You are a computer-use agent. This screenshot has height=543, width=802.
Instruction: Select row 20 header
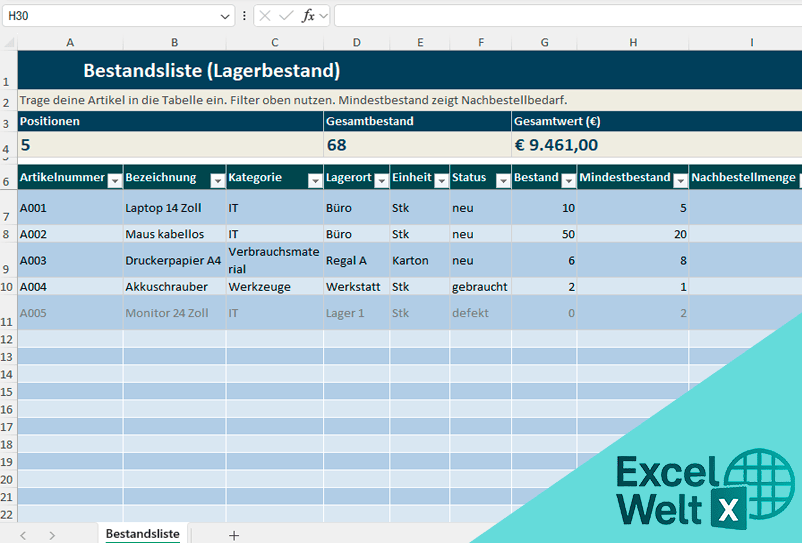7,479
